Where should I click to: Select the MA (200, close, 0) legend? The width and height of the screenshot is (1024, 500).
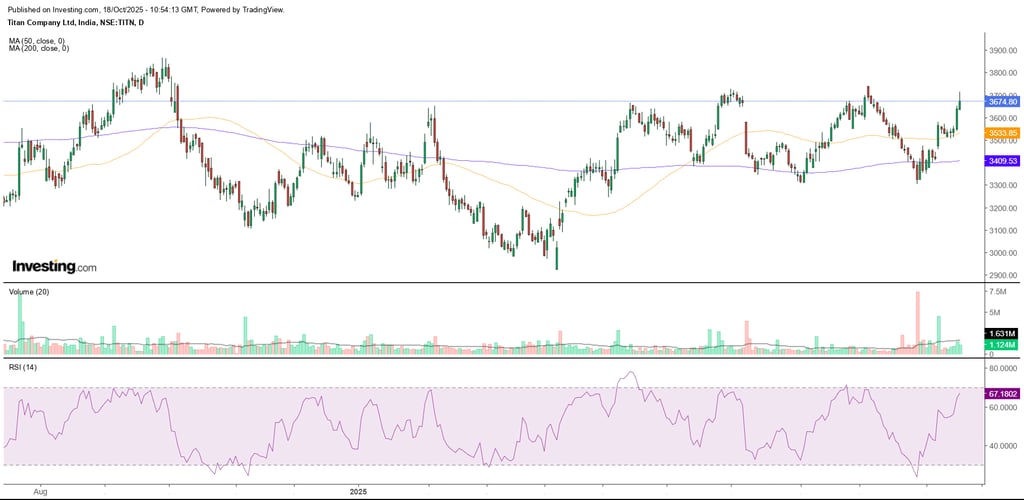tap(39, 48)
